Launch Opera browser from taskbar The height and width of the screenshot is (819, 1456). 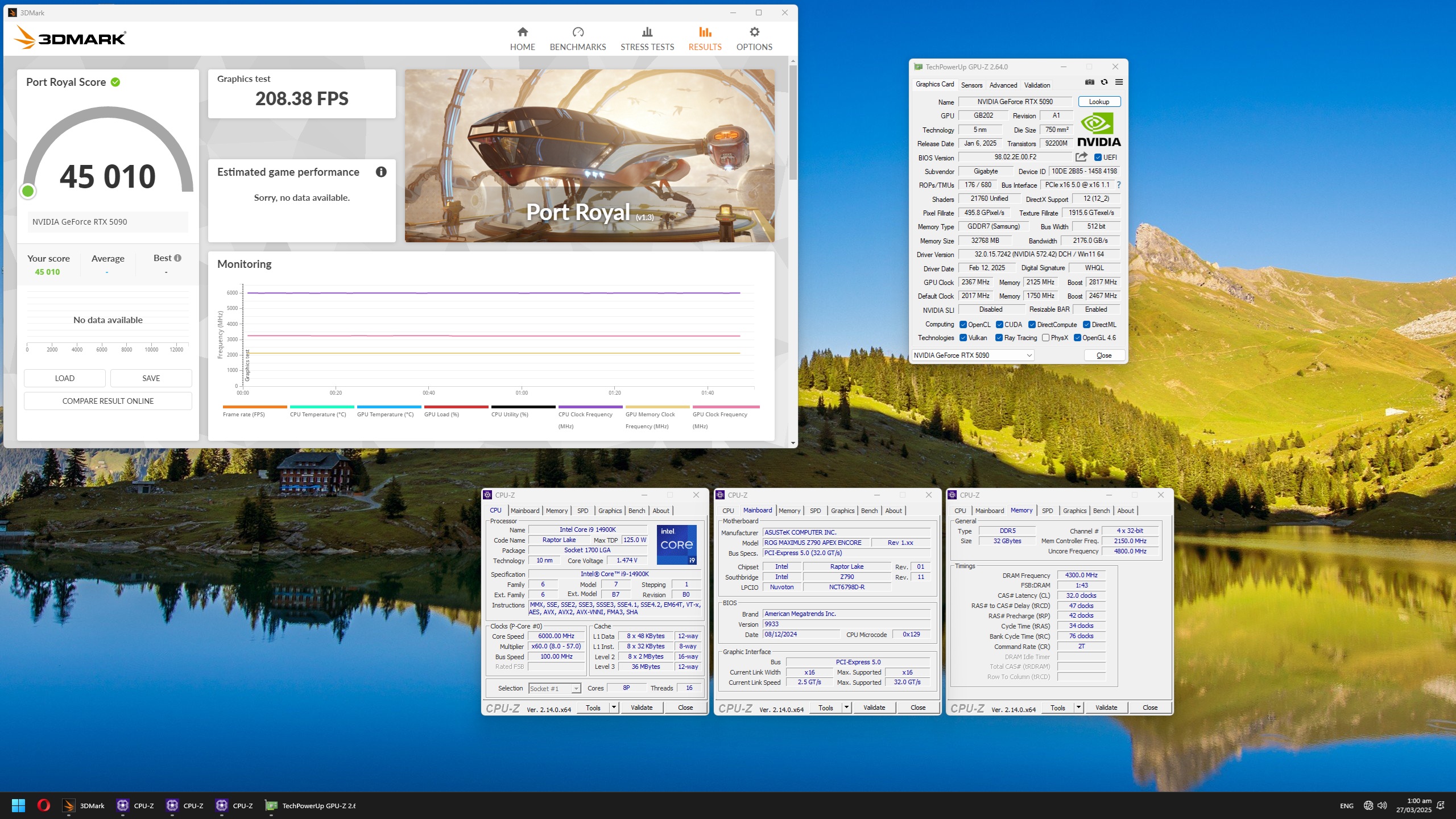(44, 805)
